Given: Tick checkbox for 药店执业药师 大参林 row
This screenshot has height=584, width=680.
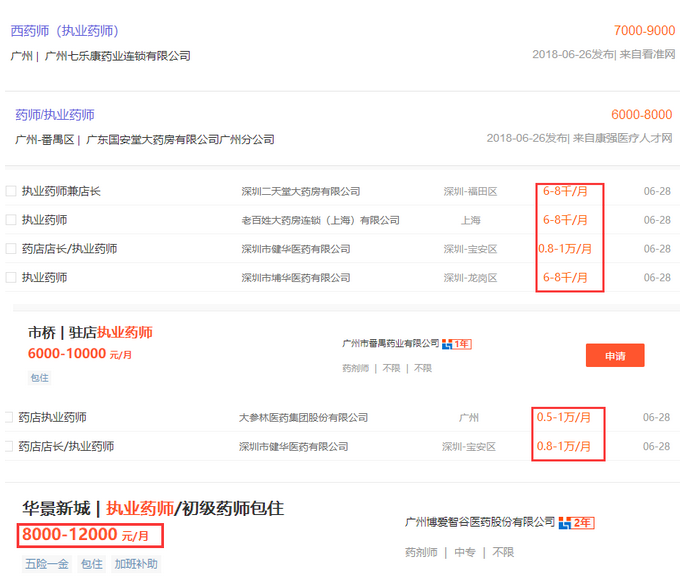Looking at the screenshot, I should pyautogui.click(x=8, y=417).
